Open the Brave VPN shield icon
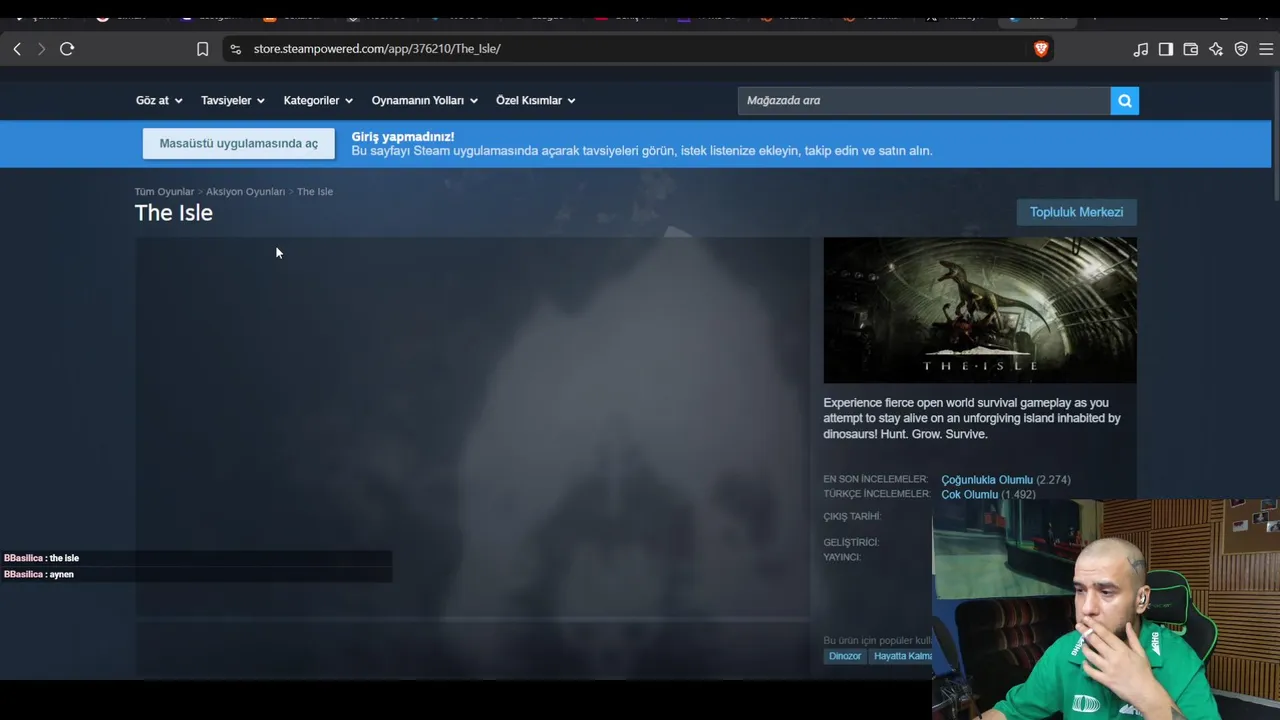Viewport: 1280px width, 720px height. 1241,49
